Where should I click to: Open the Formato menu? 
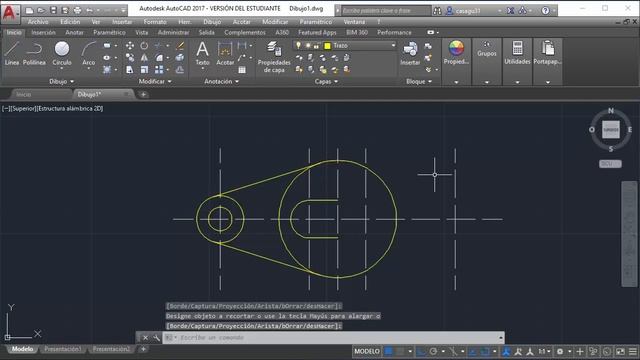[155, 22]
